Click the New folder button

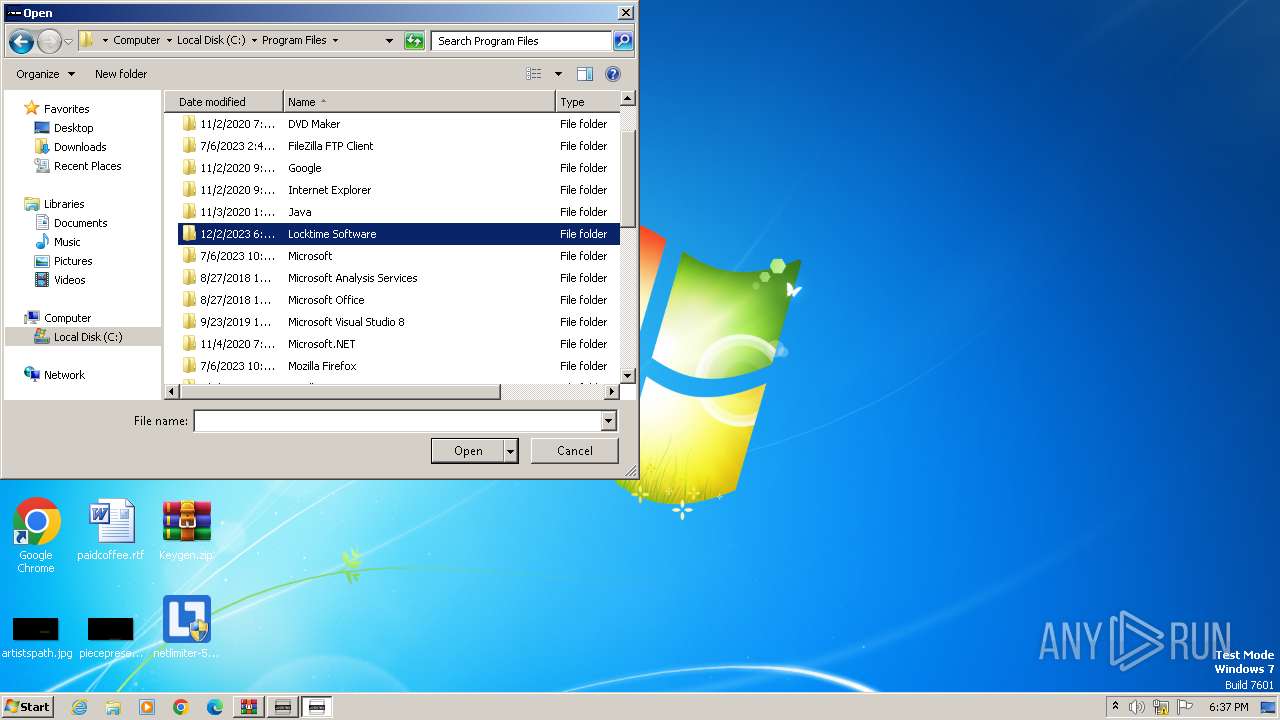121,74
